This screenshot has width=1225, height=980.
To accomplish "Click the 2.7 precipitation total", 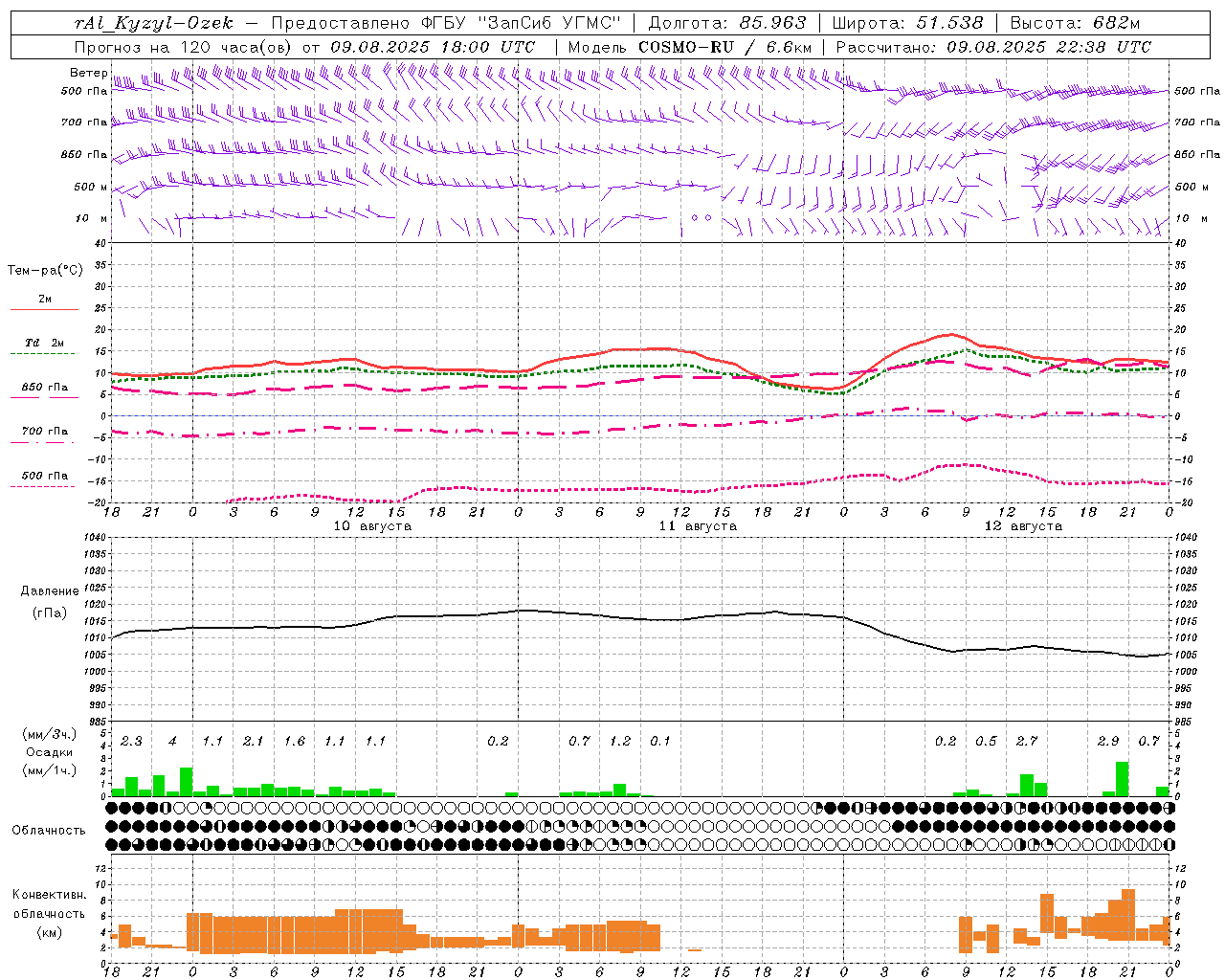I will (x=1027, y=741).
